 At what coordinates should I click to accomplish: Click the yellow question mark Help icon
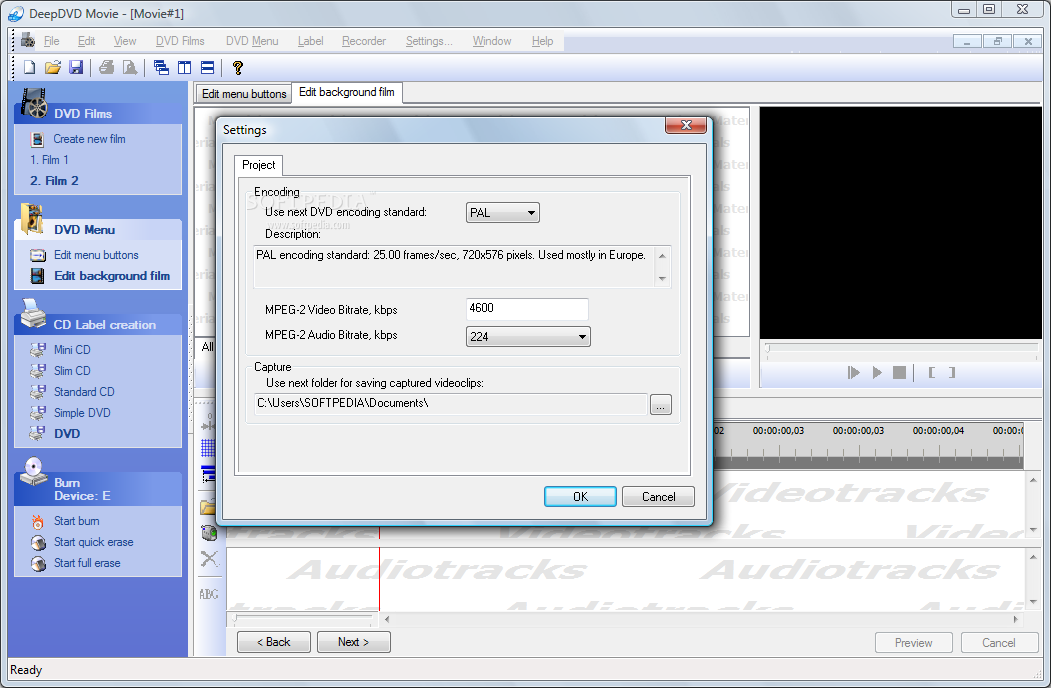[237, 67]
